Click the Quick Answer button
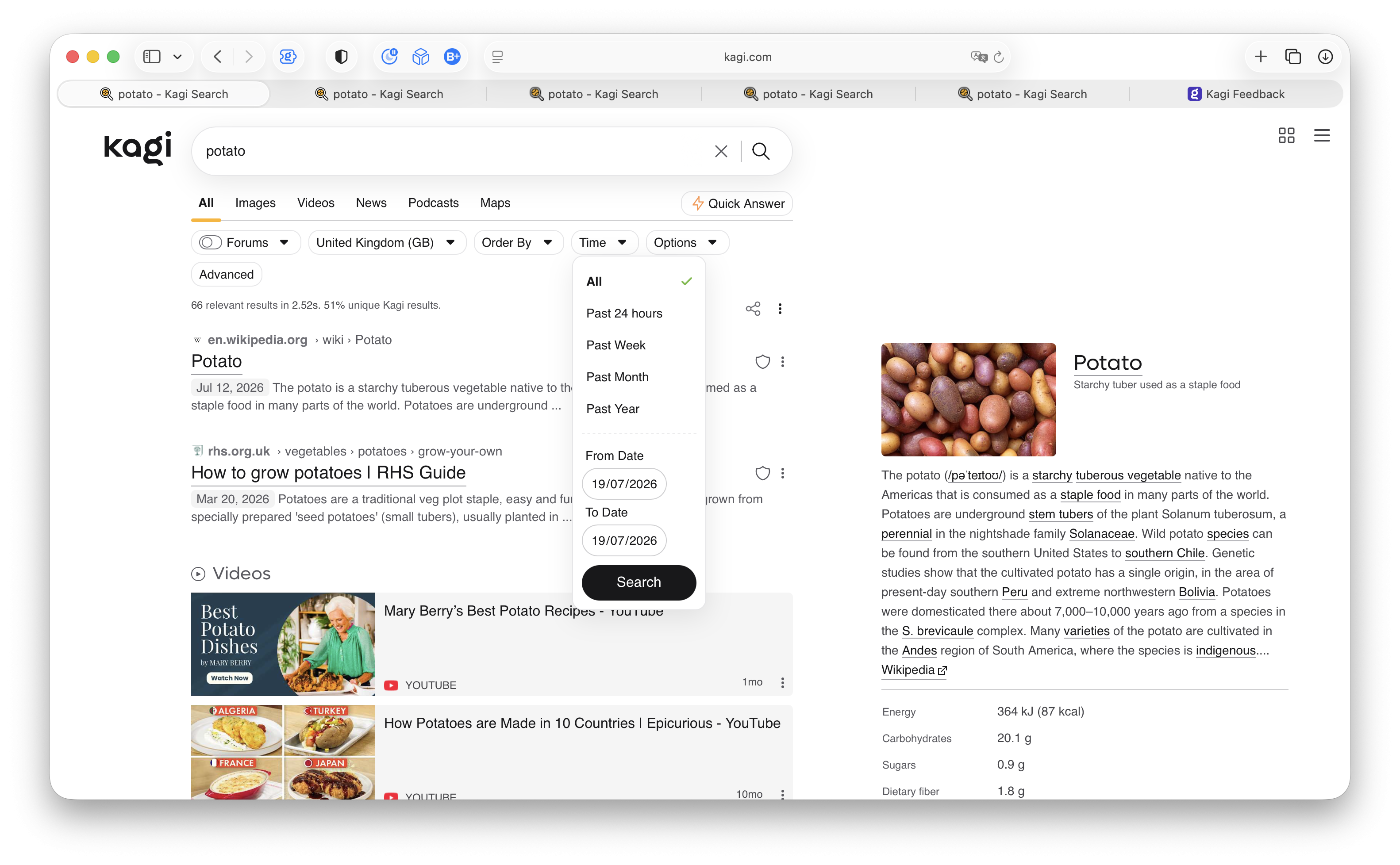This screenshot has width=1400, height=865. click(x=737, y=204)
